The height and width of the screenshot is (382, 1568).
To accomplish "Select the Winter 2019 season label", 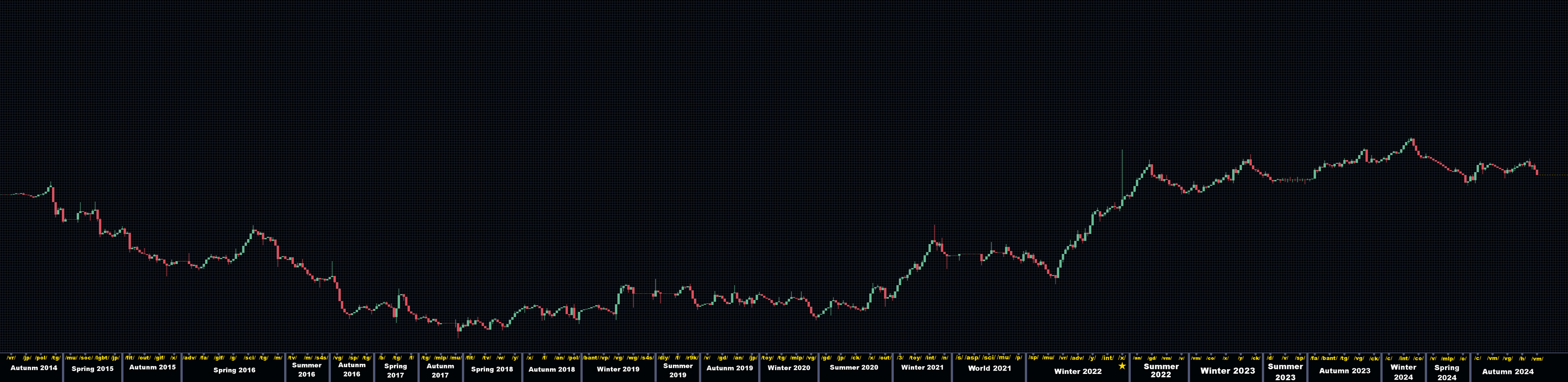I will tap(618, 369).
